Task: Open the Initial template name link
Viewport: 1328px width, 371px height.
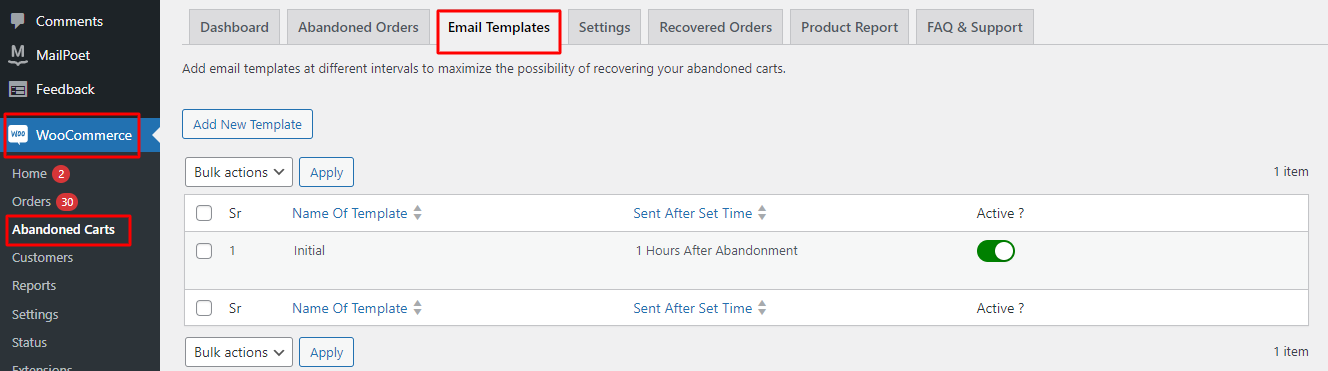Action: pyautogui.click(x=309, y=251)
